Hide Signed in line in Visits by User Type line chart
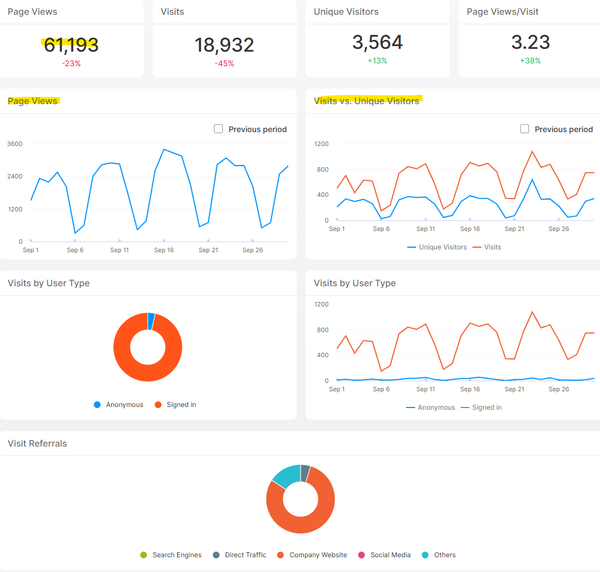The image size is (600, 572). [x=481, y=407]
